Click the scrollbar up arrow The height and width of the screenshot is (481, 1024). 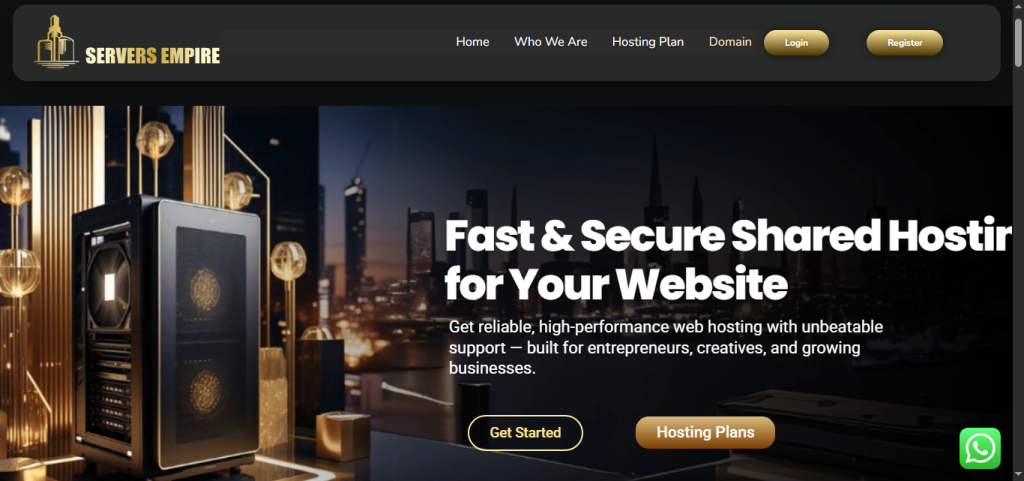[1018, 8]
